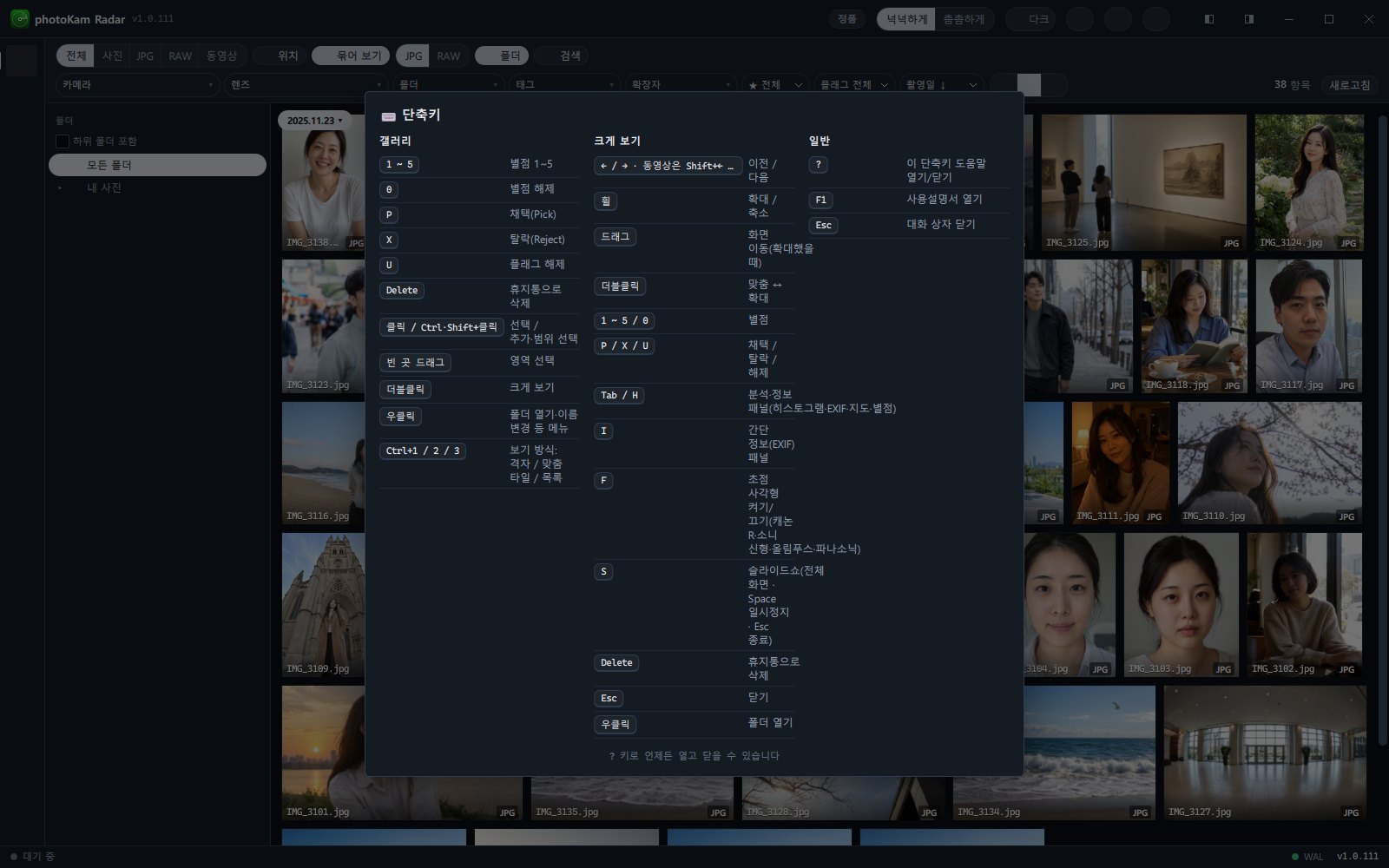This screenshot has width=1389, height=868.
Task: Switch to 넉넉하게 density layout
Action: [906, 19]
